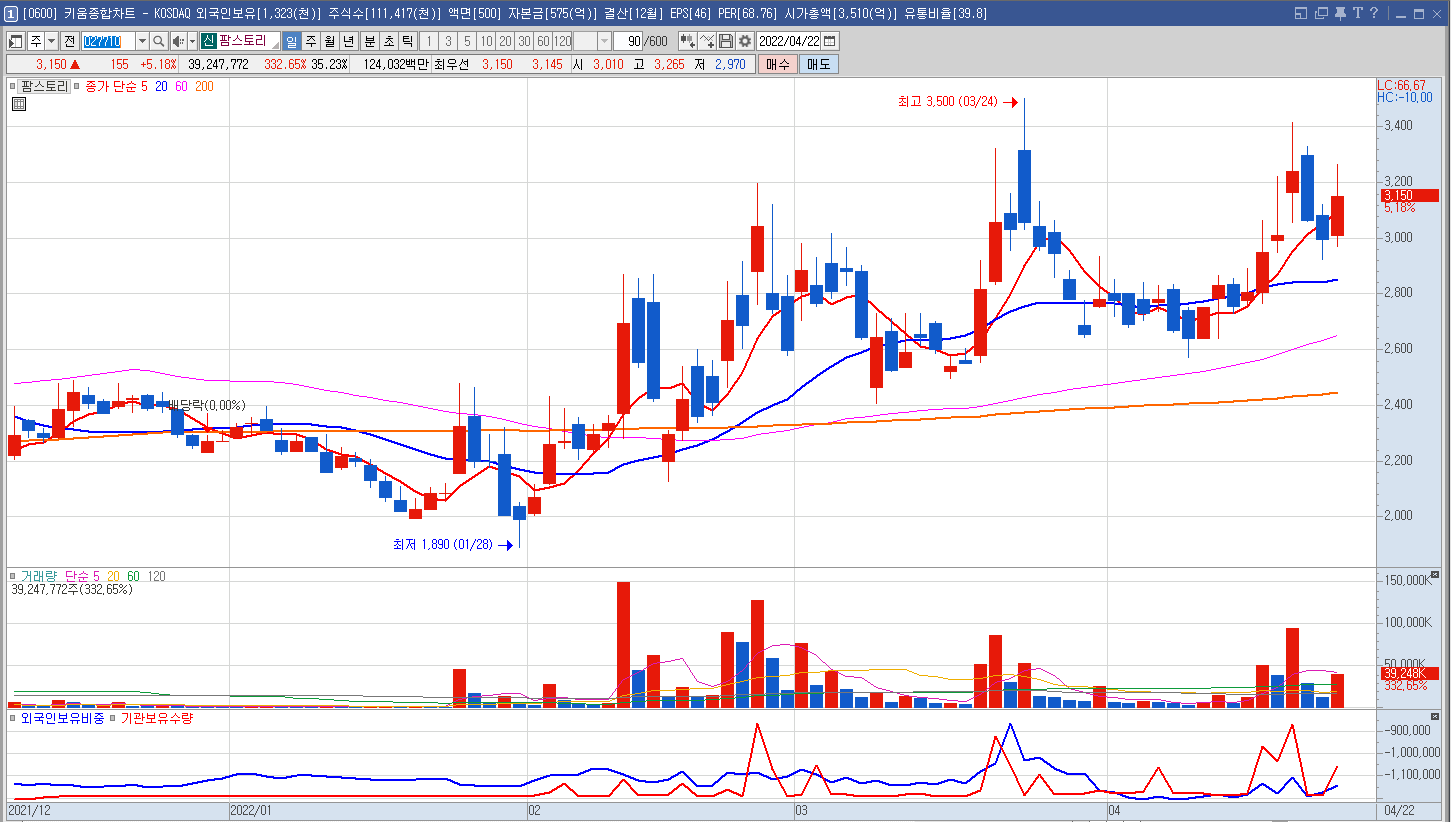This screenshot has height=822, width=1452.
Task: Toggle the small square before 기관보유수량 legend
Action: coord(113,718)
